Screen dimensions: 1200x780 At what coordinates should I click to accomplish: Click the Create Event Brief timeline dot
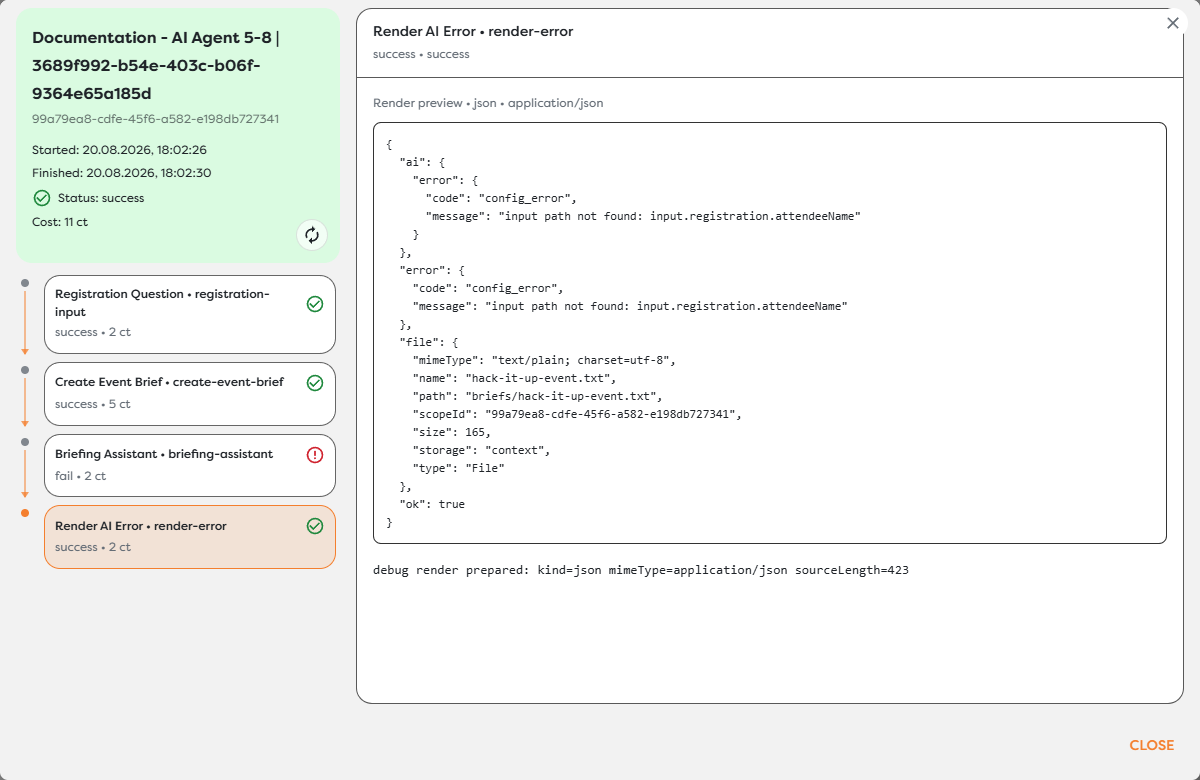25,369
